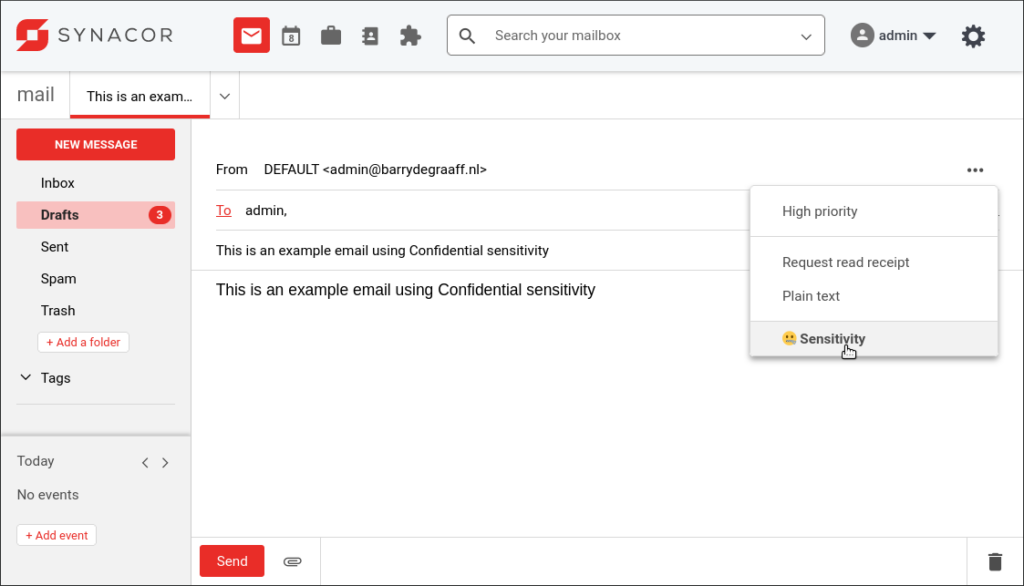Switch to the 'This is an exam...' tab

tap(139, 96)
